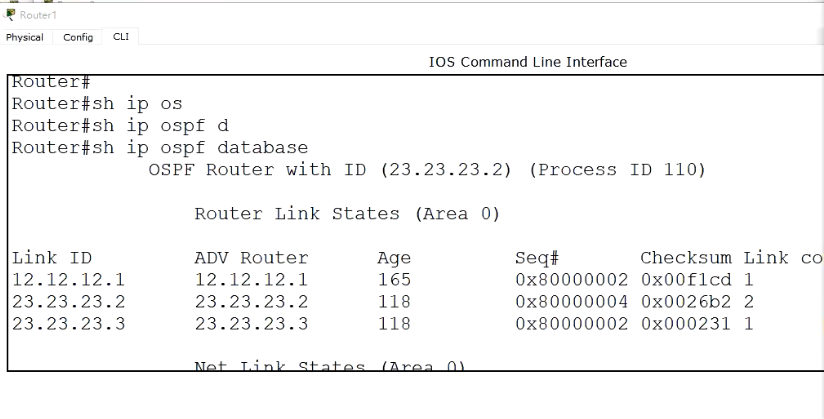Screen dimensions: 824x419
Task: Click the Seq# column header
Action: point(537,258)
